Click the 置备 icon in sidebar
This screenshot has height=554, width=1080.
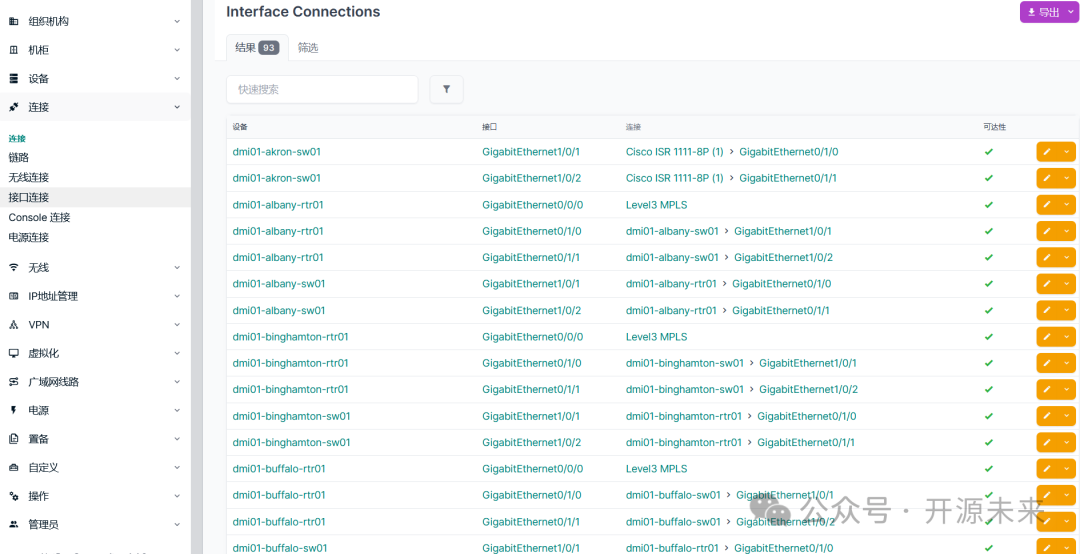[x=13, y=439]
